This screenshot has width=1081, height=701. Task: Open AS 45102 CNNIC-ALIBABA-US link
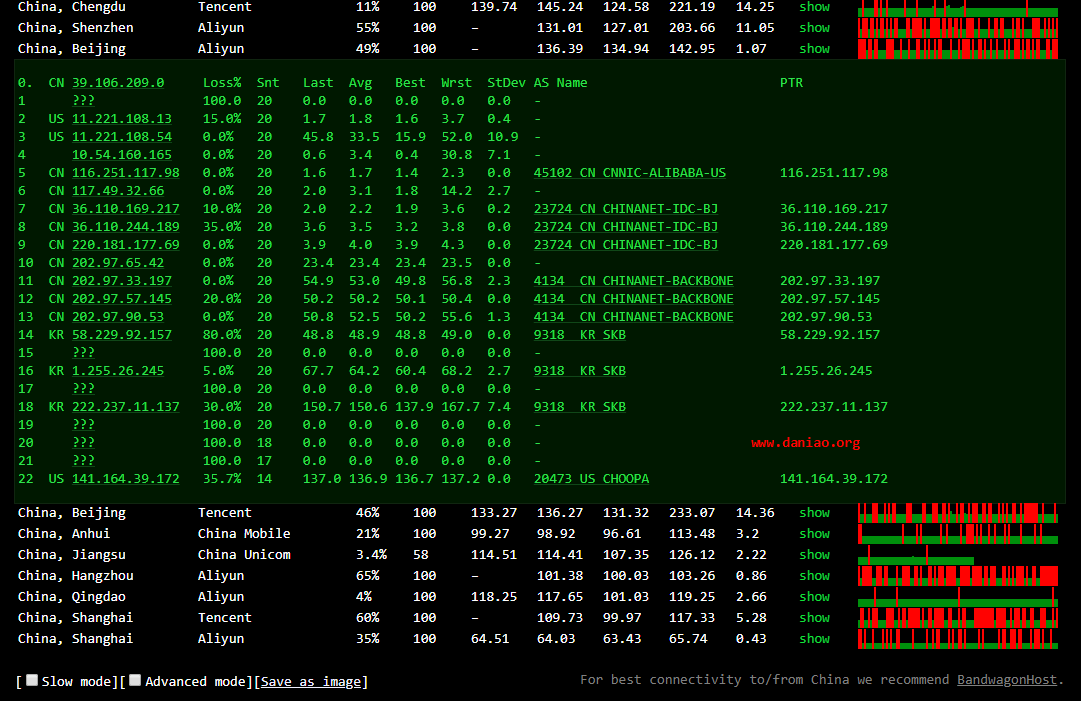coord(629,173)
